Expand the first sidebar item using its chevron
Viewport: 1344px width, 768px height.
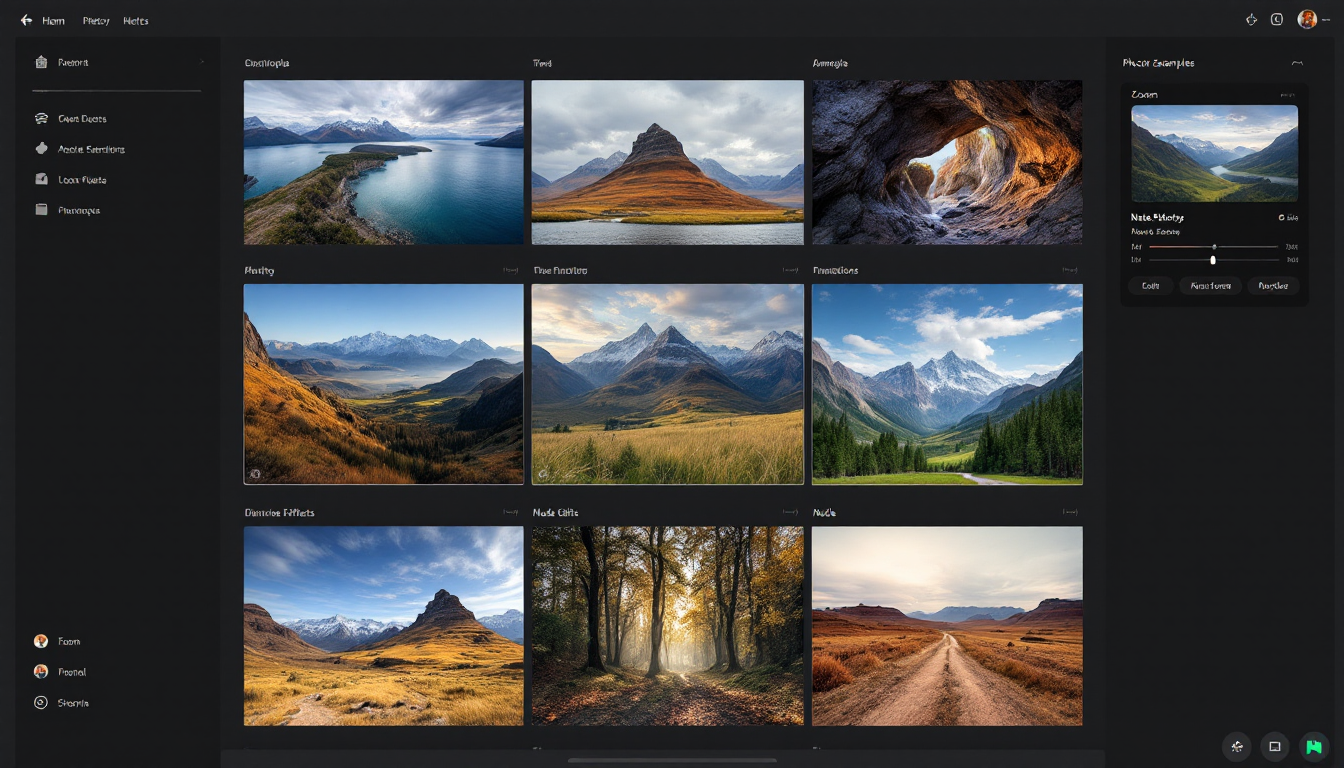202,62
